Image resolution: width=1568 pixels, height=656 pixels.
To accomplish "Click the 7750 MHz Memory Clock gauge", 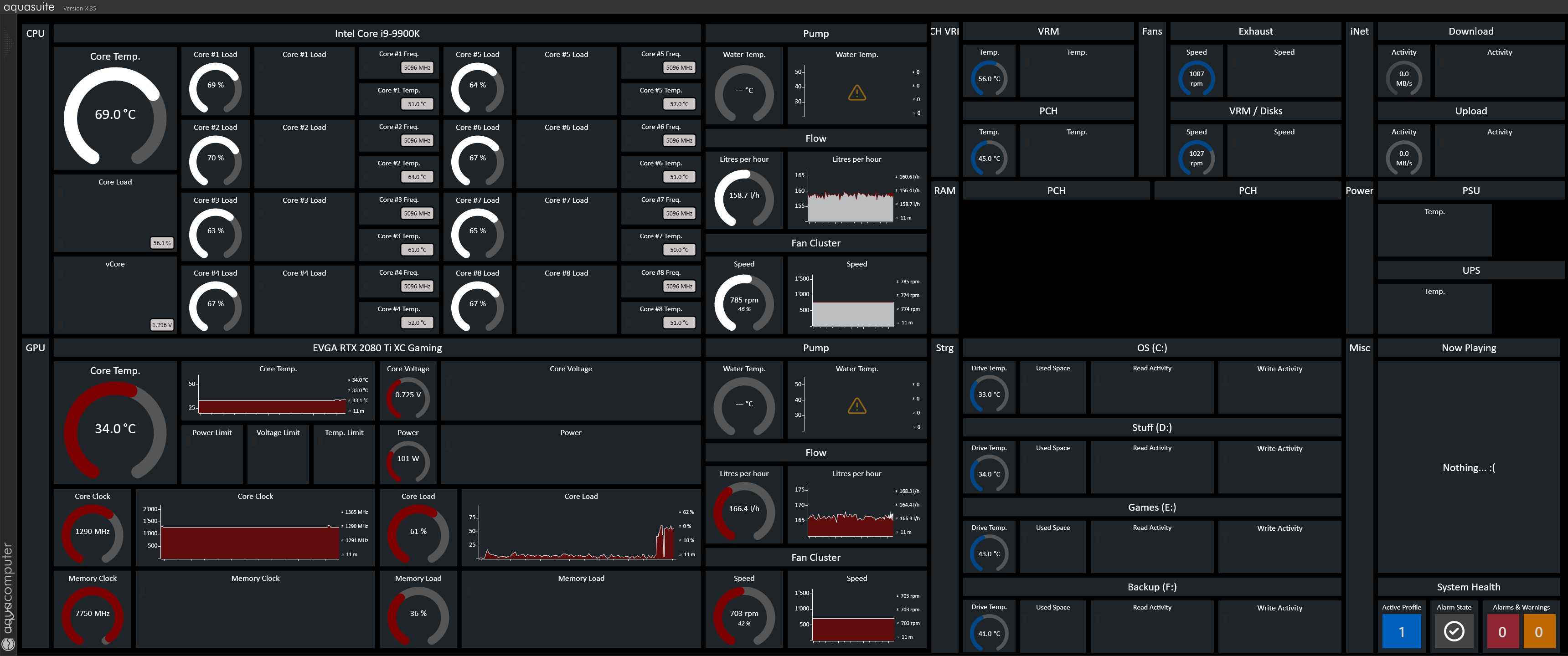I will [93, 614].
